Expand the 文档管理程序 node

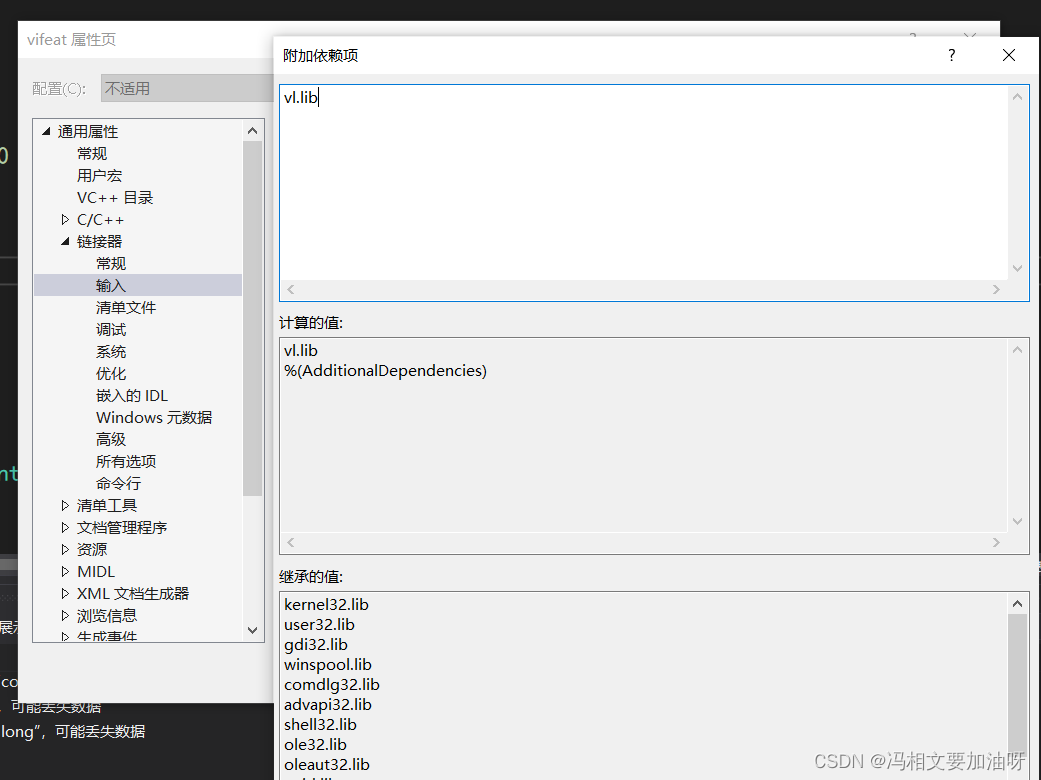[x=65, y=527]
